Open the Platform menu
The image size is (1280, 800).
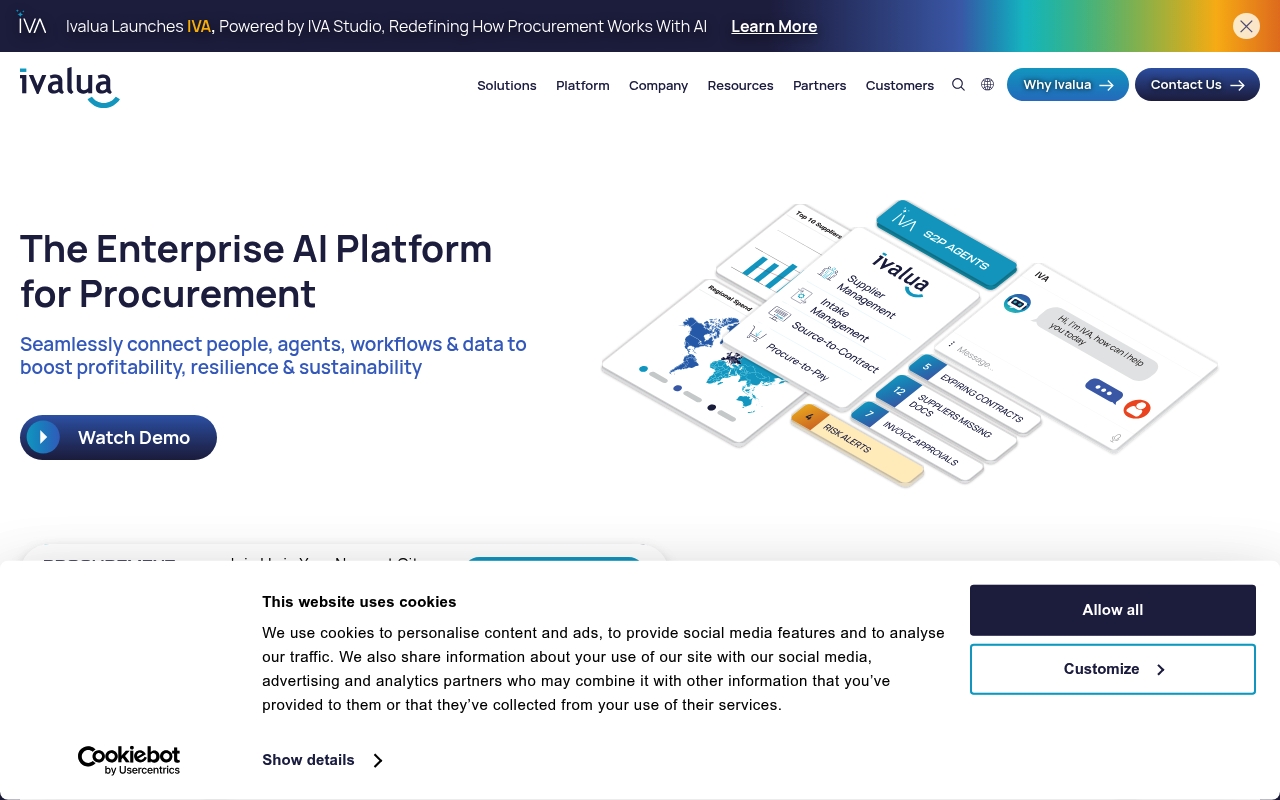pos(583,85)
